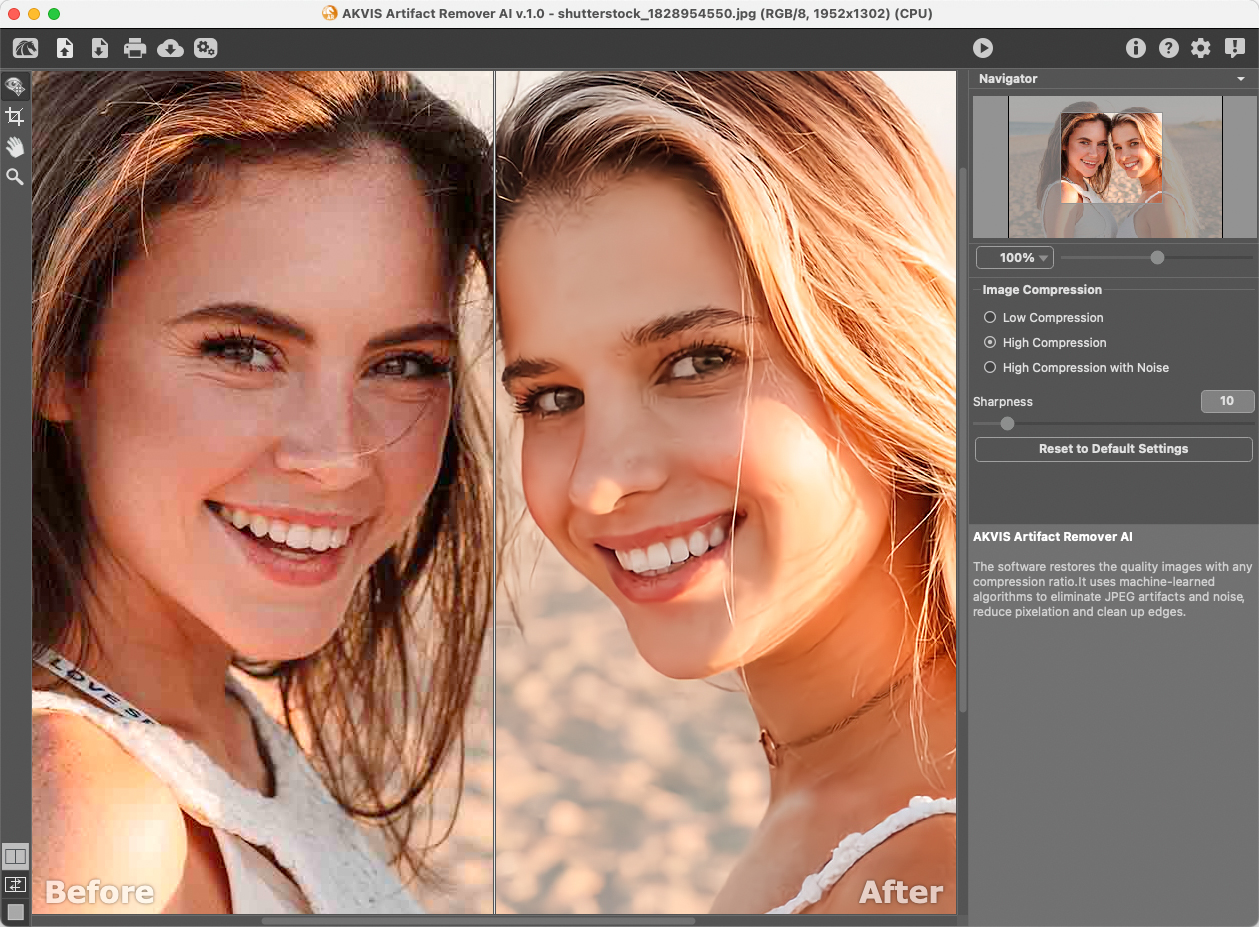Open the AKVIS home page horse icon
Screen dimensions: 1259x927
pos(26,48)
